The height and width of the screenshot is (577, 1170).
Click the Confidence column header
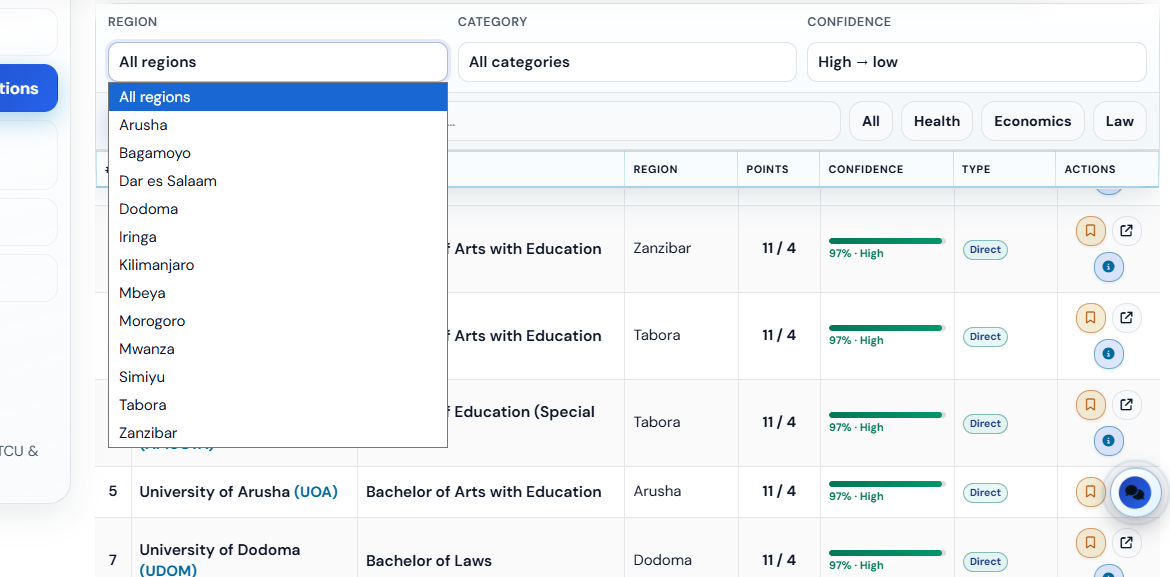pyautogui.click(x=866, y=169)
